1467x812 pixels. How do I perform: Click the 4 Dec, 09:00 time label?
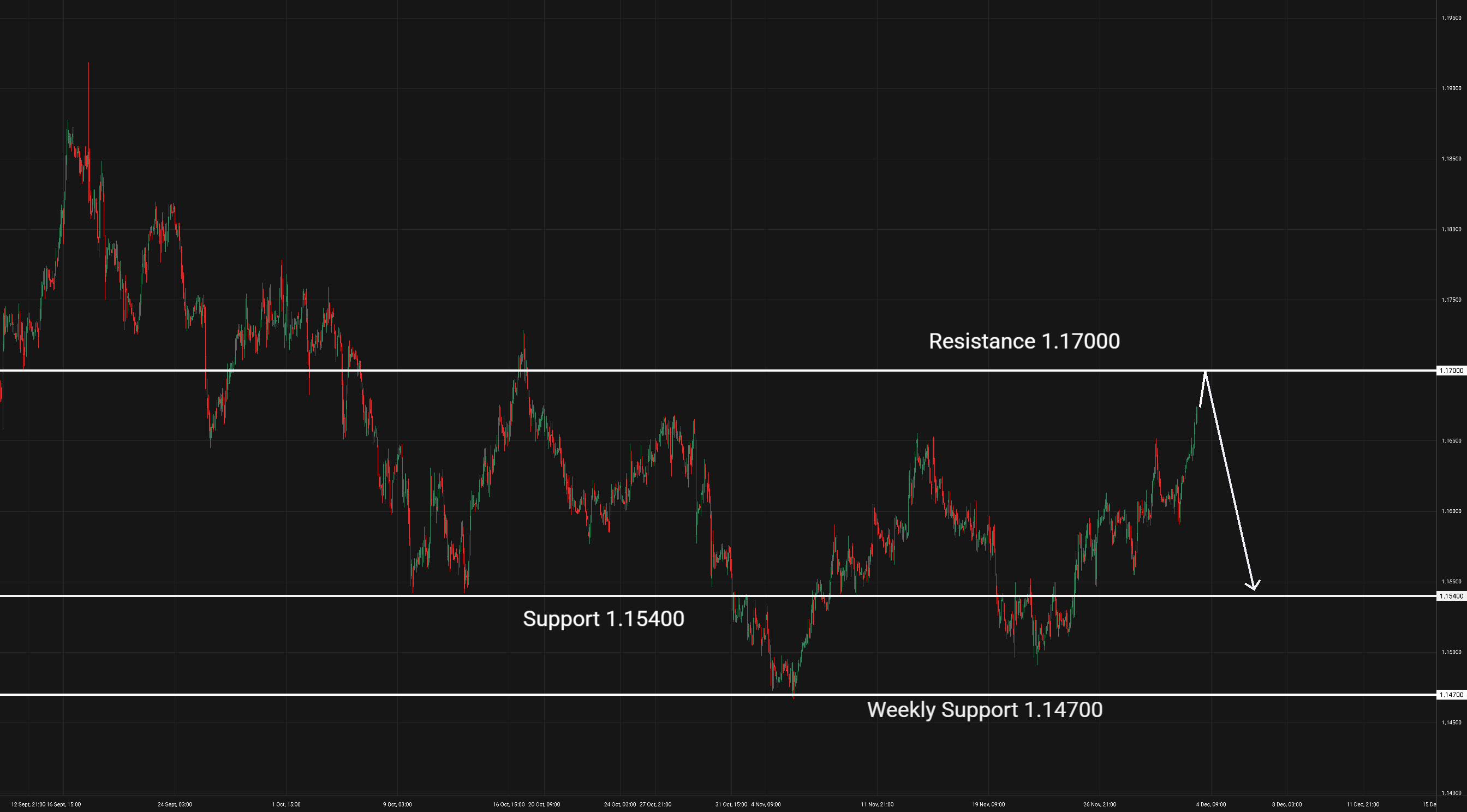point(1210,804)
